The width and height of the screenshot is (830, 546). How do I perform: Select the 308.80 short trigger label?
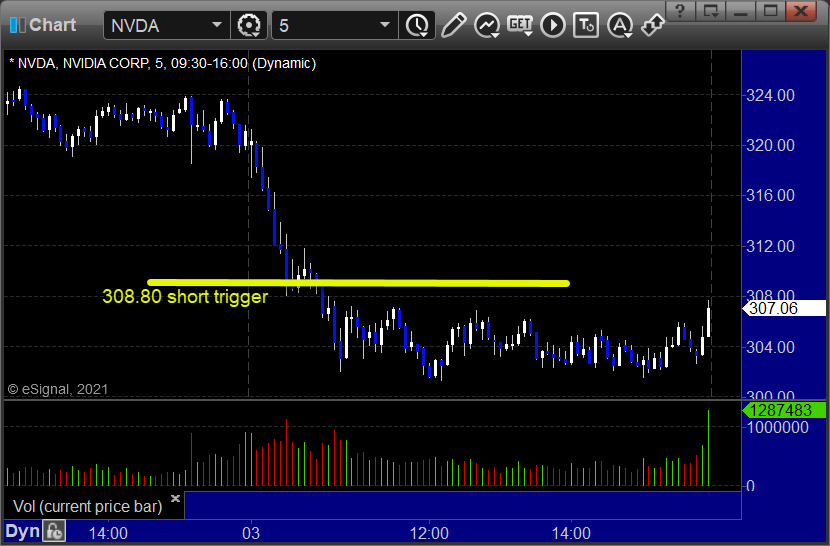(x=185, y=297)
